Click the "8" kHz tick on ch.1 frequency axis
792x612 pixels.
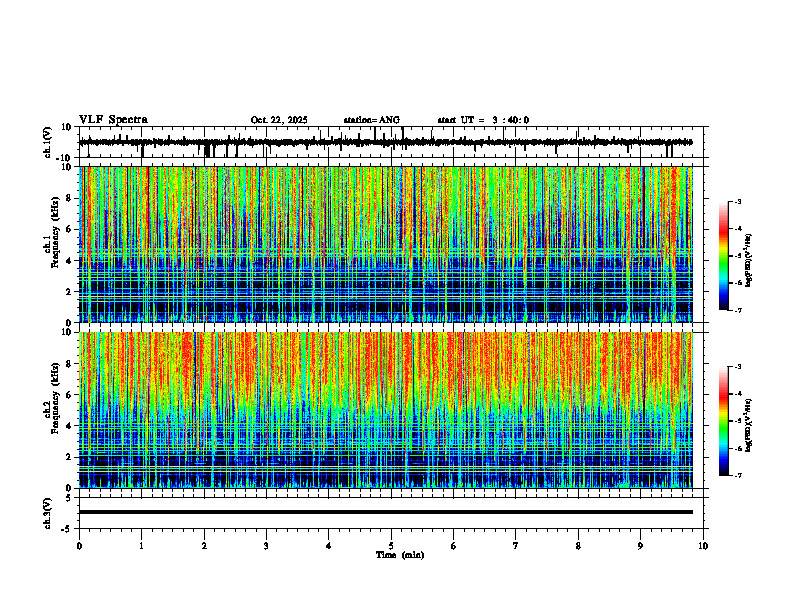click(70, 198)
